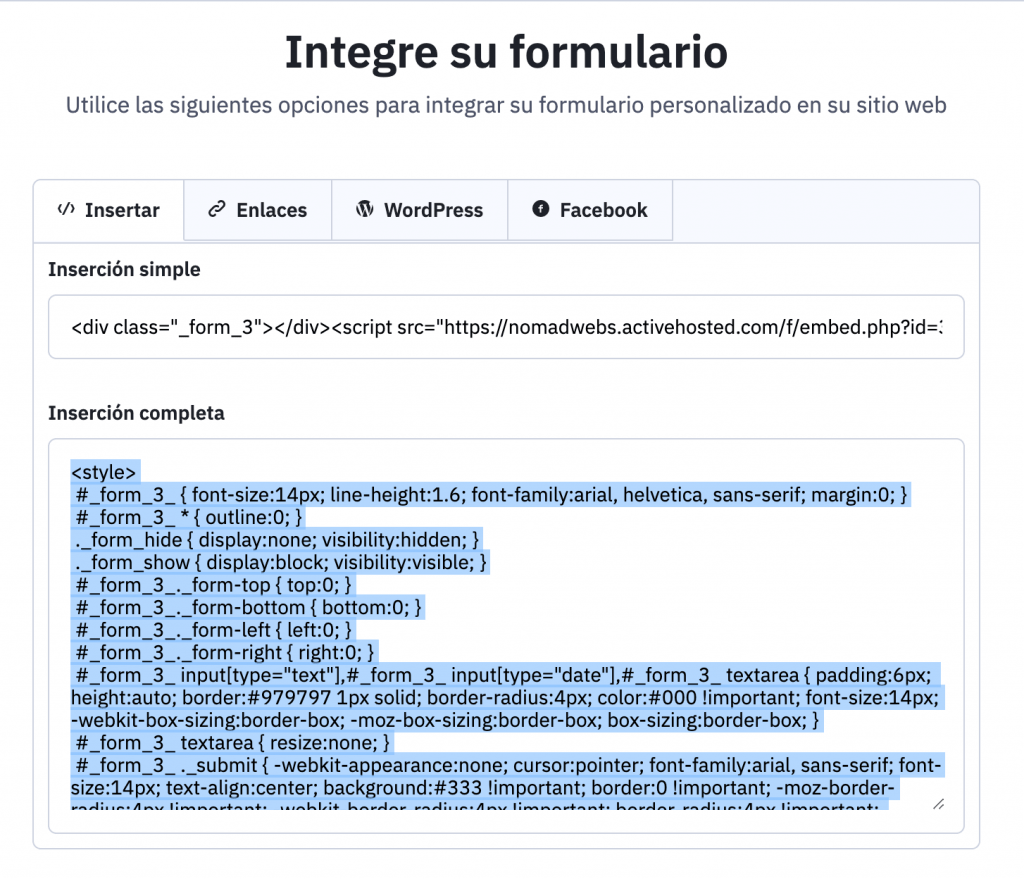Click the "Integre su formulario" heading
Image resolution: width=1024 pixels, height=879 pixels.
pos(506,52)
